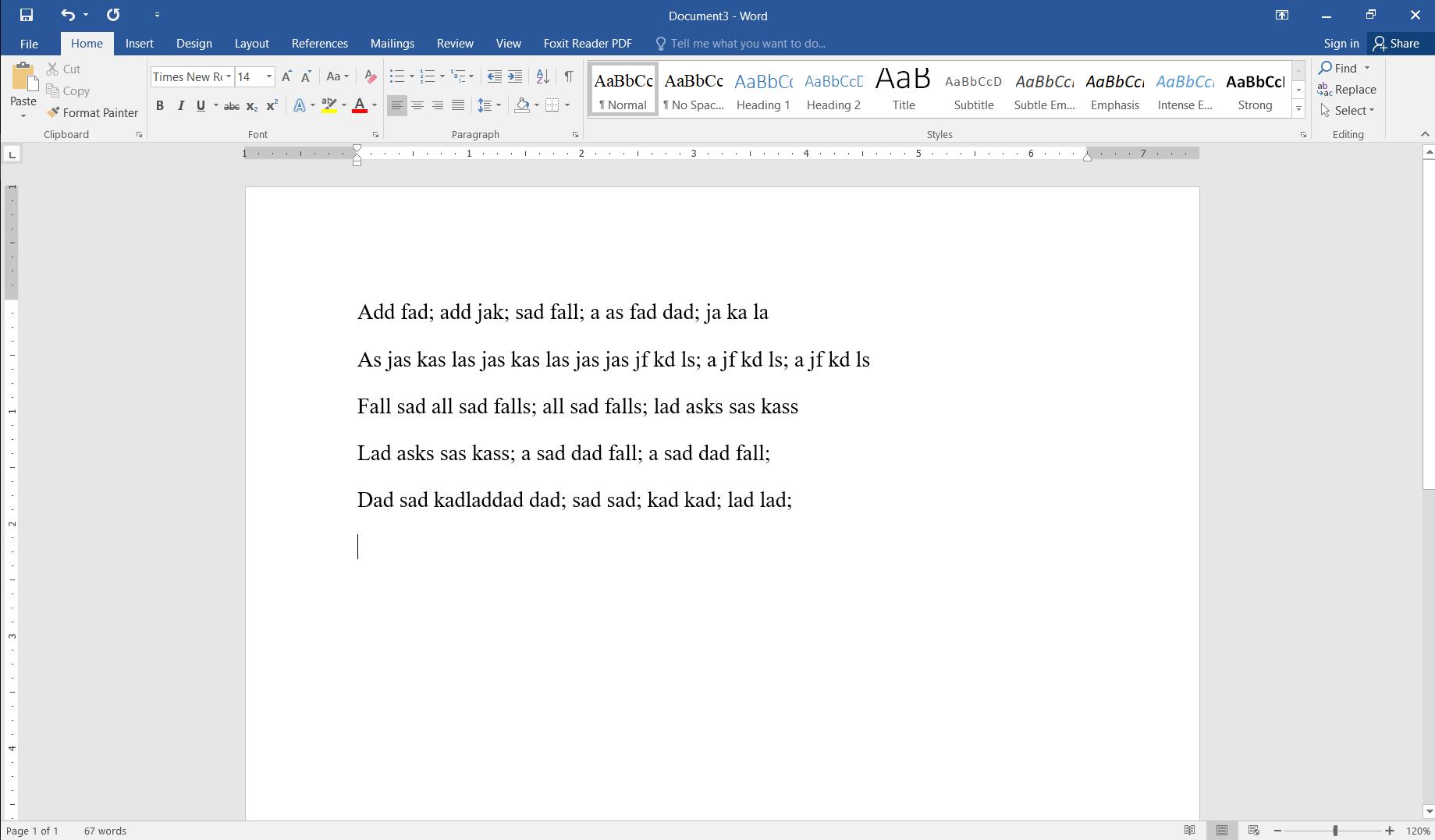Image resolution: width=1435 pixels, height=840 pixels.
Task: Sort the selected paragraphs
Action: [542, 76]
